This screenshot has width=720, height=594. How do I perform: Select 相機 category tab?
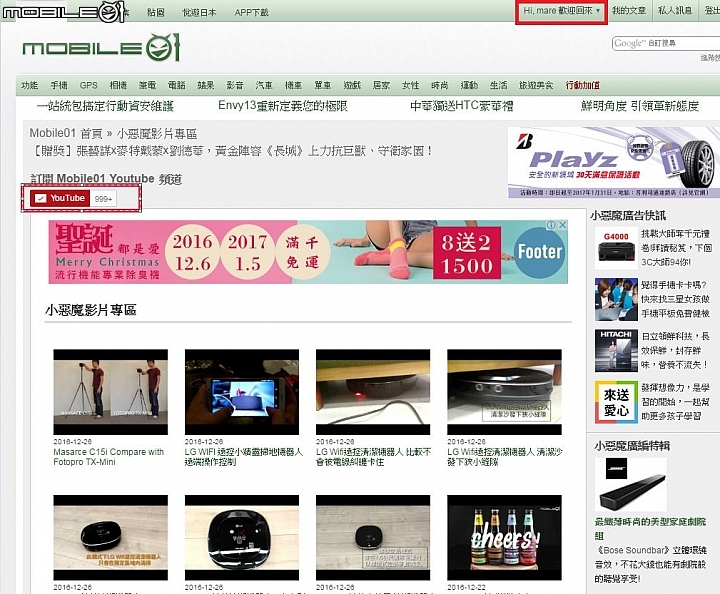118,85
